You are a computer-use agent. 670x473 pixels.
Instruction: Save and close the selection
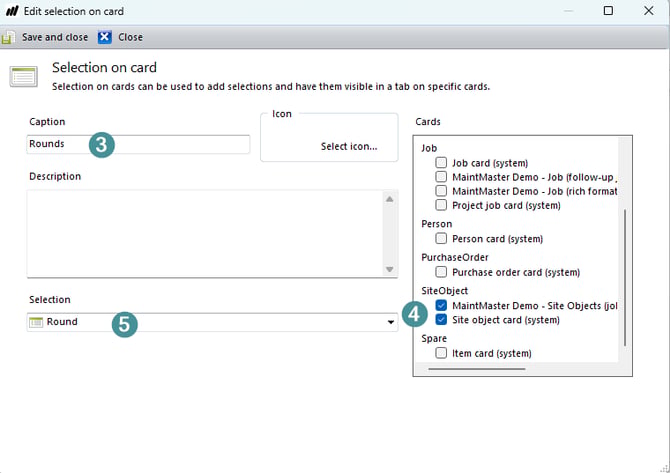point(45,37)
